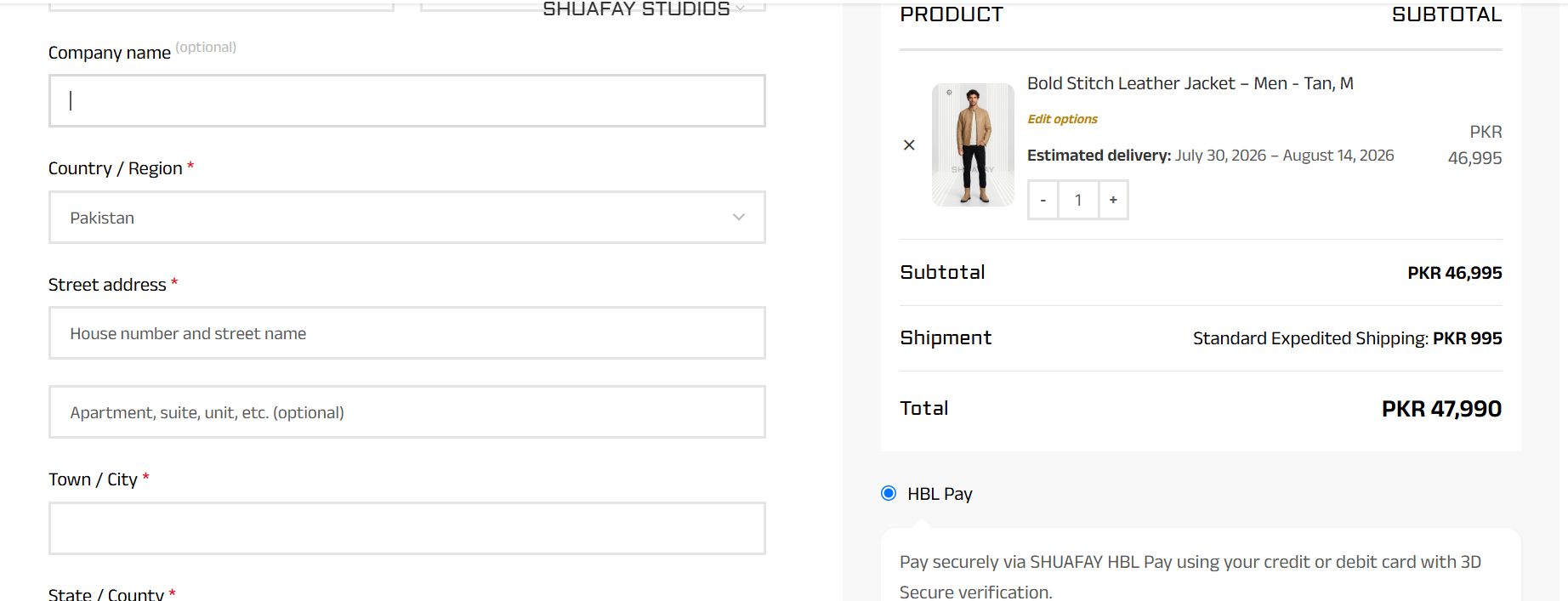Open the Pakistan country selector
The image size is (1568, 601).
[x=407, y=217]
